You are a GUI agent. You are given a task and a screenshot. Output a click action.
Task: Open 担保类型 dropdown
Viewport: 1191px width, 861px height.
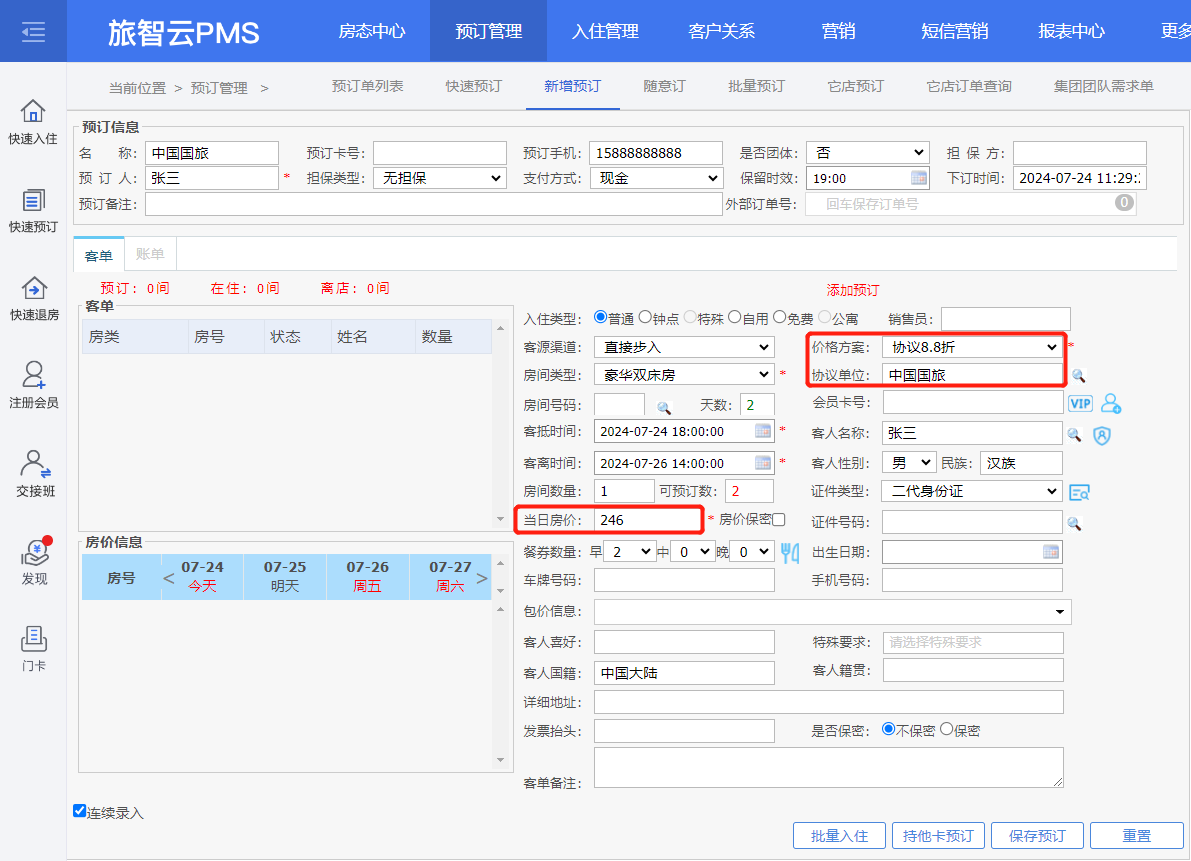click(x=440, y=178)
